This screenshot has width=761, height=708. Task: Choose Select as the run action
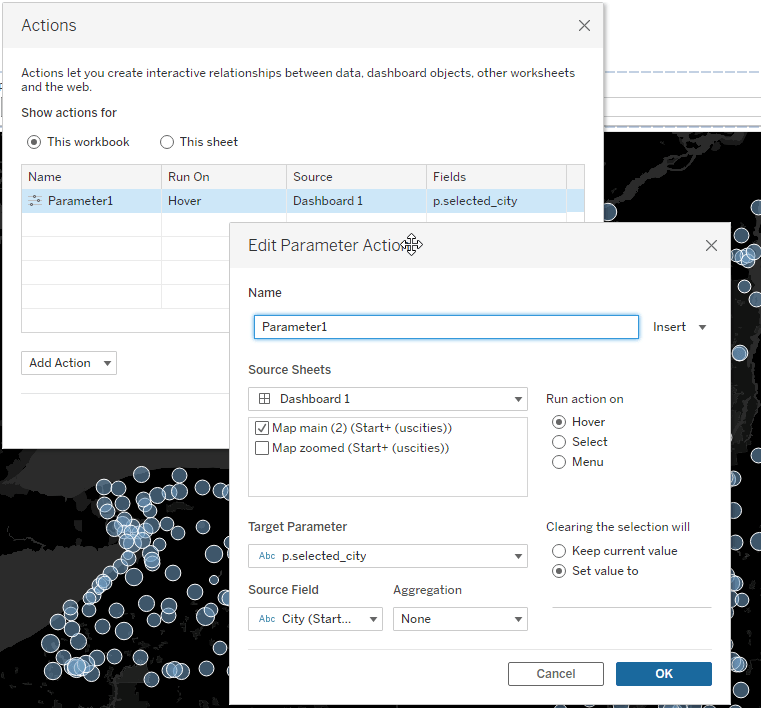[559, 442]
